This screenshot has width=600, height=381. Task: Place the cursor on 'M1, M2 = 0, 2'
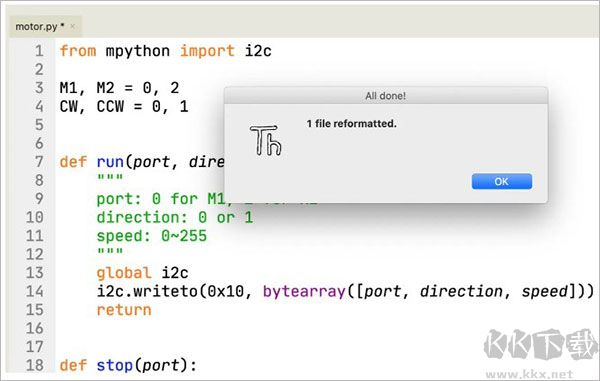point(119,88)
